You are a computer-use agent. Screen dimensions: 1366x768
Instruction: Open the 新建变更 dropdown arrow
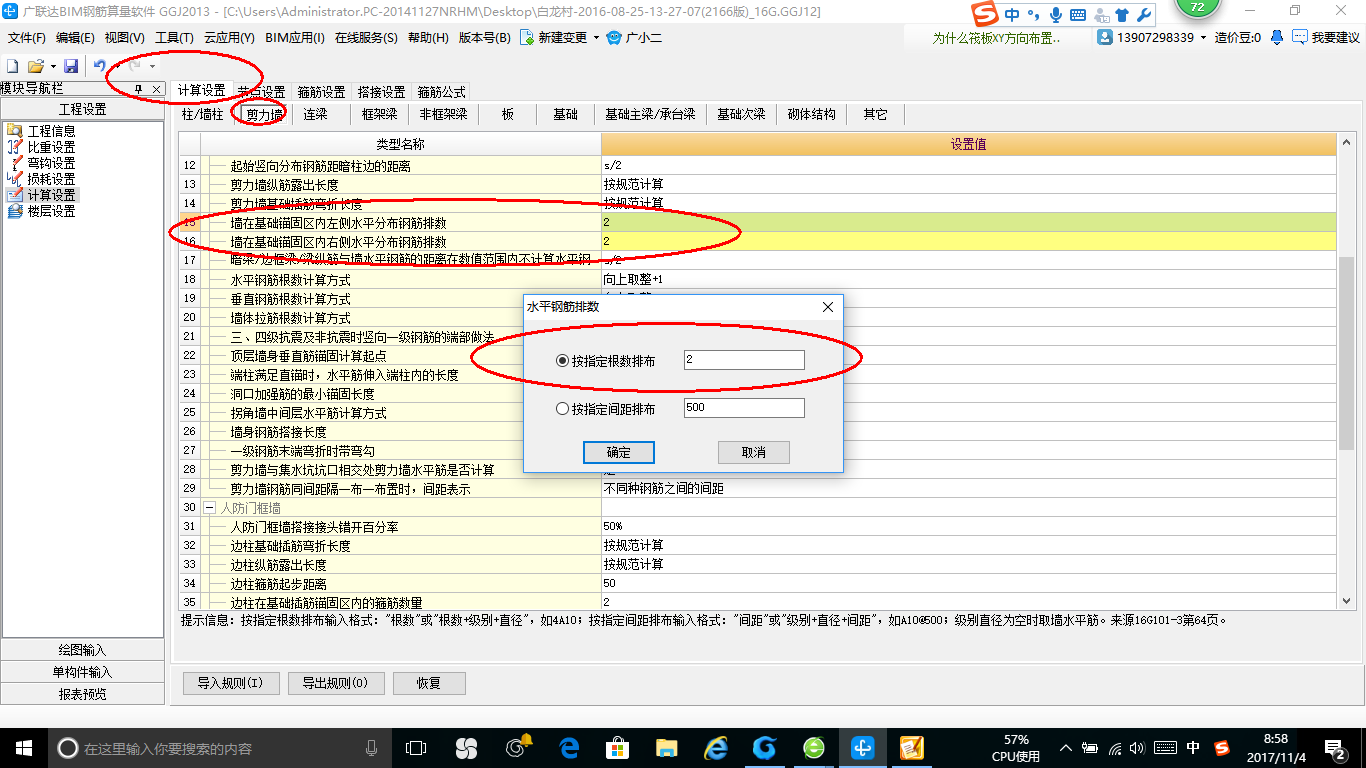(596, 38)
